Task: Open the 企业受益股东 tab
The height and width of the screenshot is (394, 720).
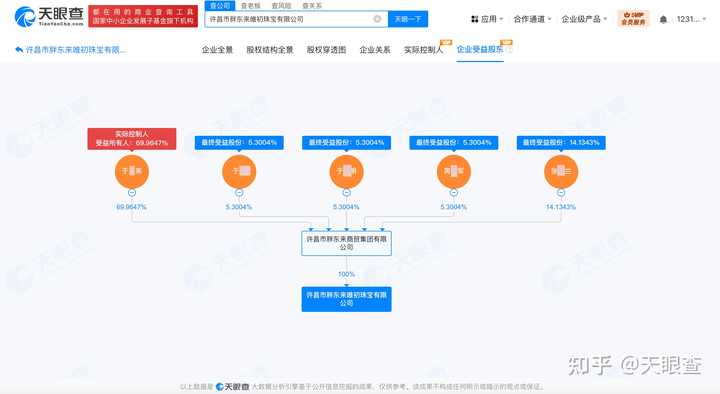Action: tap(480, 49)
